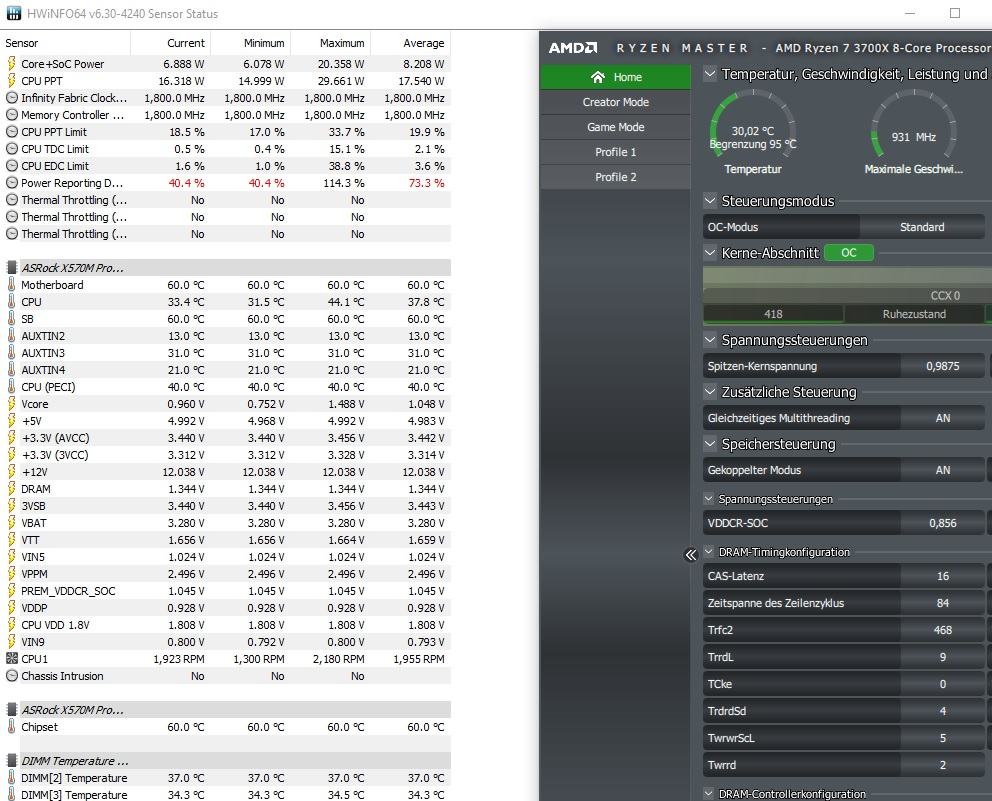Screen dimensions: 992x801
Task: Collapse the small Spannungssteuerungen section above VDDCR-SOC
Action: pos(709,499)
